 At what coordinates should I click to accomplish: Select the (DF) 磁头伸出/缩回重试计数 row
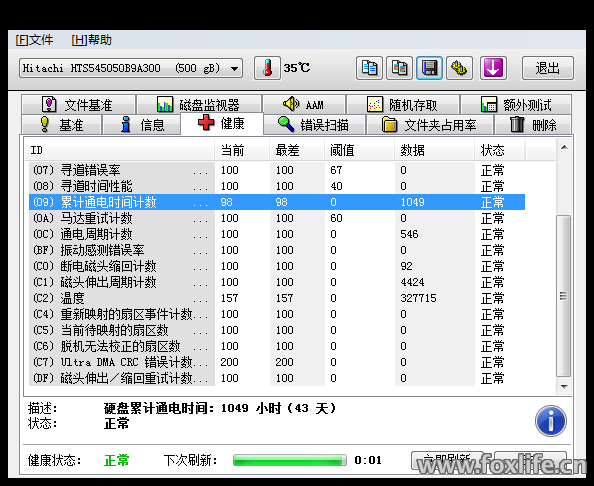(277, 378)
